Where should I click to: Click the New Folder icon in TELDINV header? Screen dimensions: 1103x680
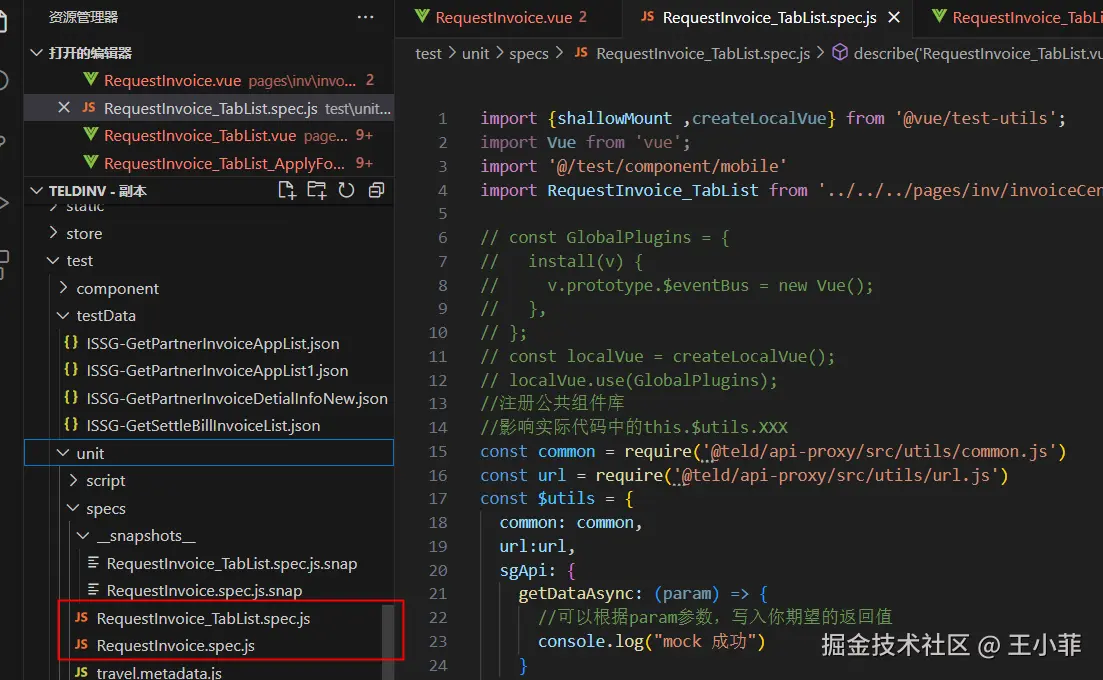(x=317, y=191)
